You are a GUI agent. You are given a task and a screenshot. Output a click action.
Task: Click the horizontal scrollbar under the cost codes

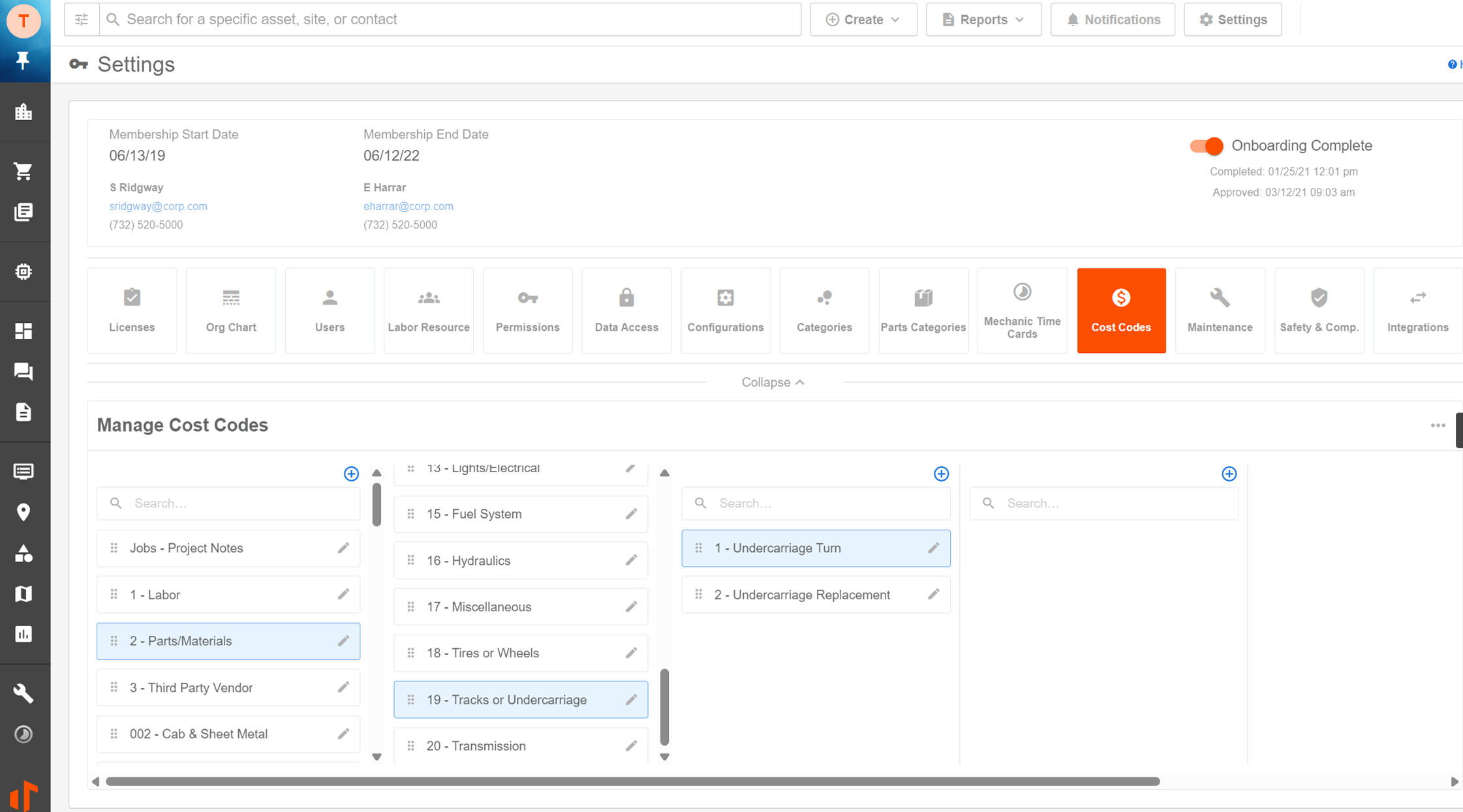[x=632, y=781]
